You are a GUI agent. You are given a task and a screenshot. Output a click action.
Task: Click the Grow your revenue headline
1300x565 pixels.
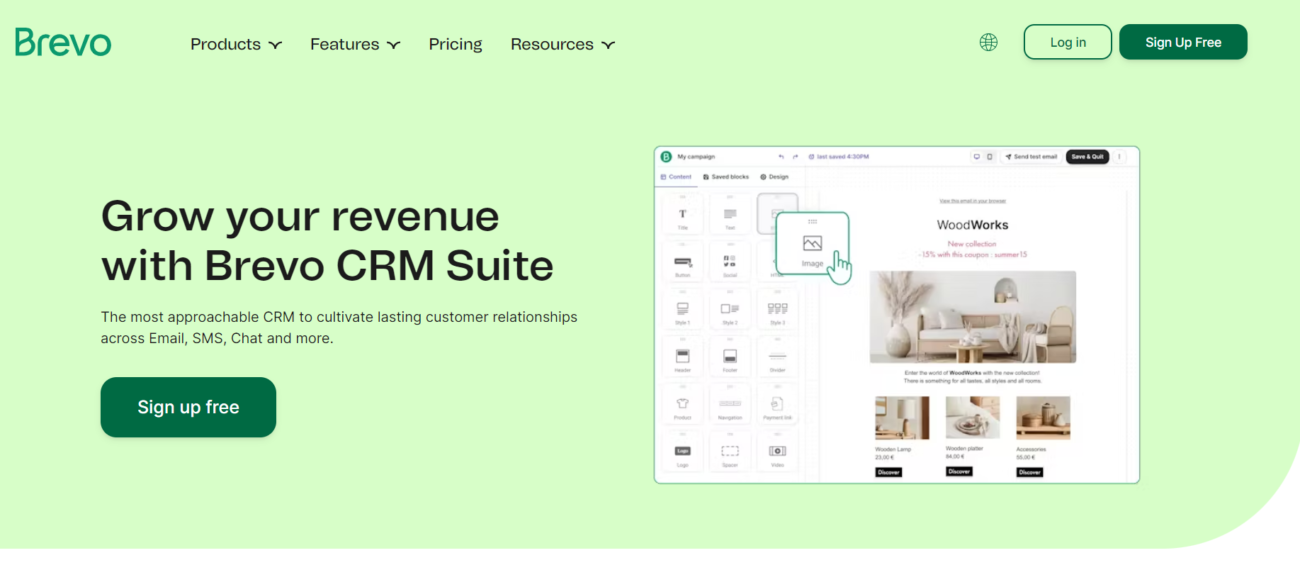tap(327, 241)
